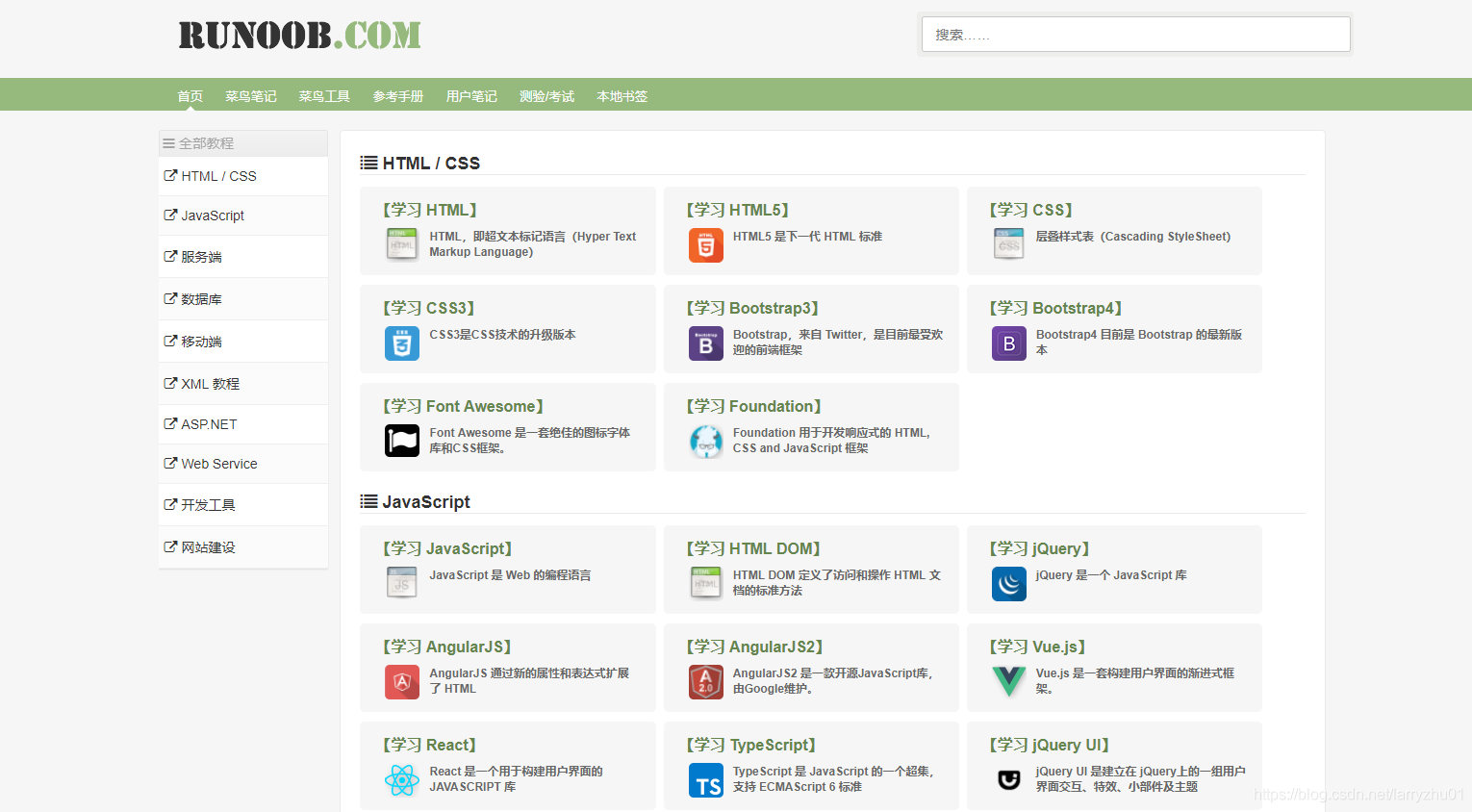The width and height of the screenshot is (1472, 812).
Task: Switch to the 测验/考试 menu item
Action: pyautogui.click(x=546, y=95)
